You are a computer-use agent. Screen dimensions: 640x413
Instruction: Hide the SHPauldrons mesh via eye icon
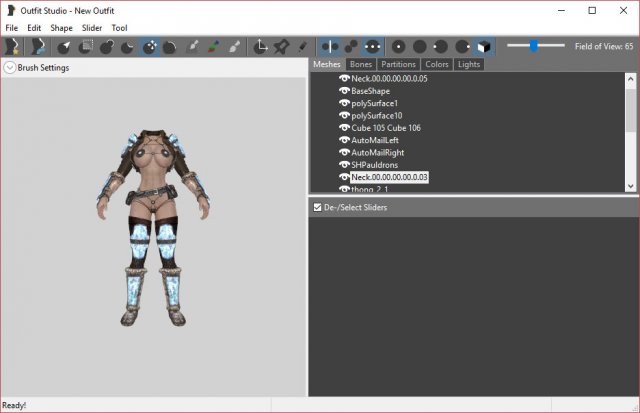(344, 165)
